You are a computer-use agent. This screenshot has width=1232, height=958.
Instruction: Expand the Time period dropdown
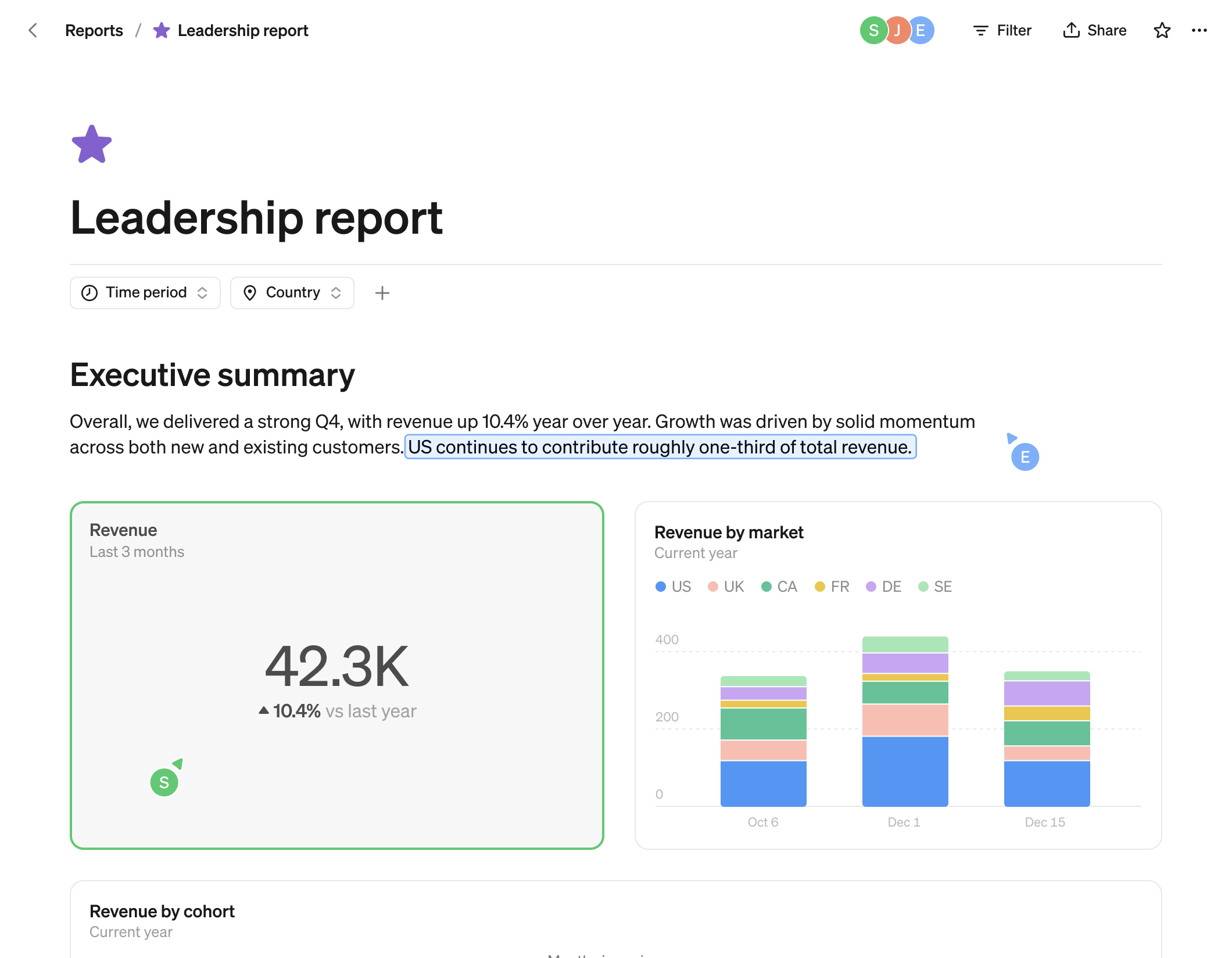(x=145, y=293)
